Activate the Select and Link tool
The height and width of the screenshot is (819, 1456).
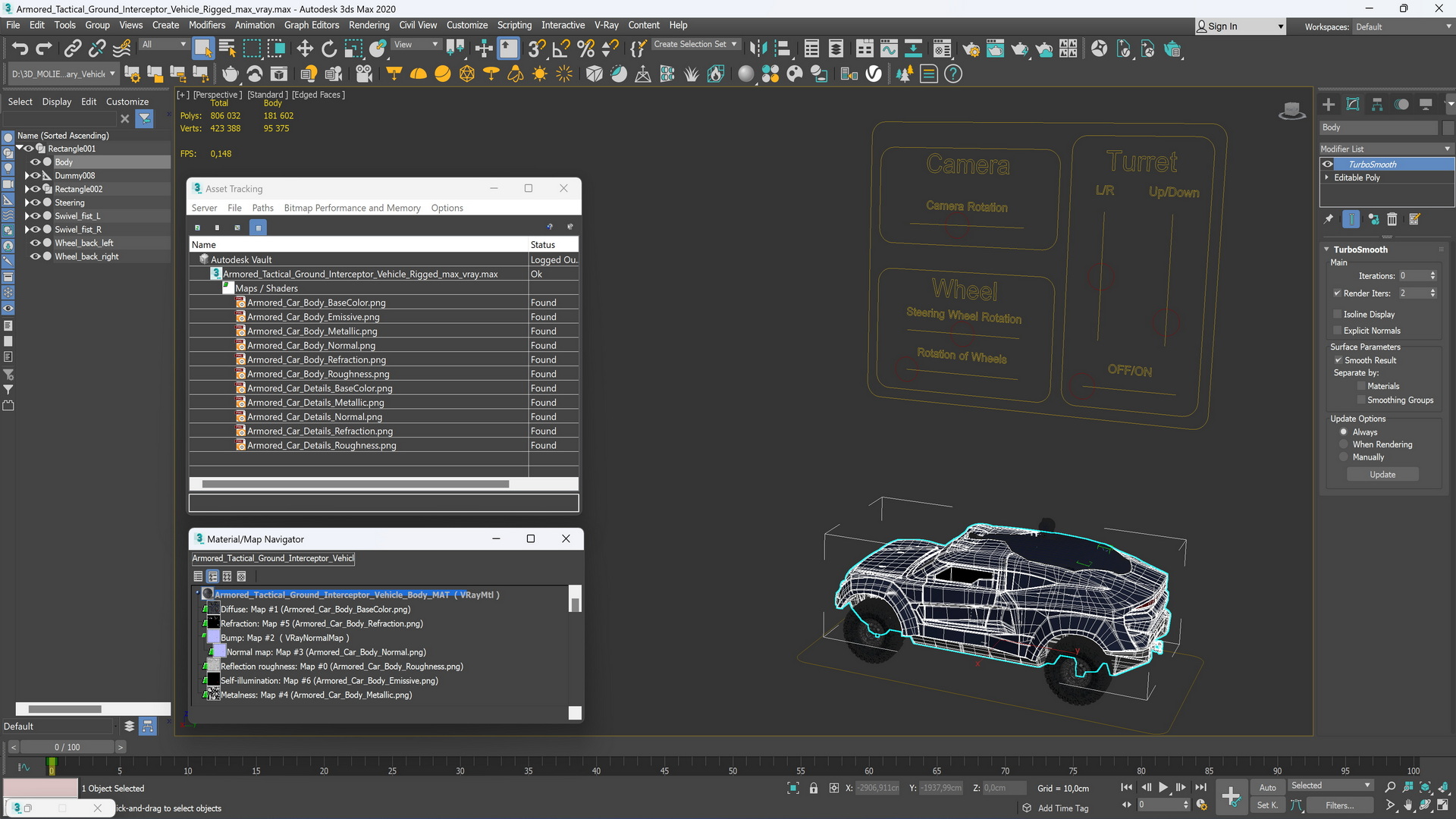[x=73, y=49]
